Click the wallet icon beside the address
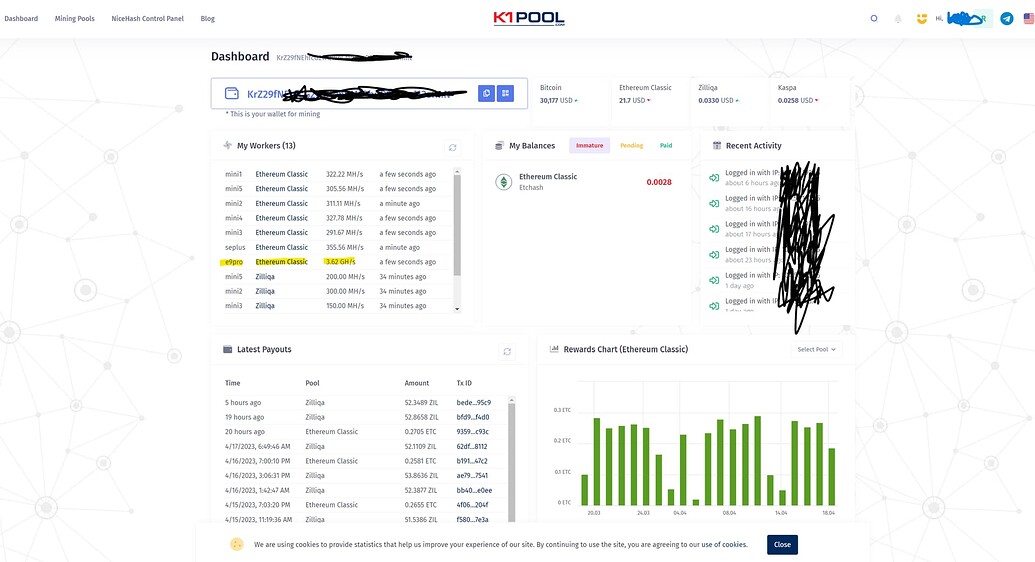This screenshot has height=562, width=1035. tap(232, 93)
